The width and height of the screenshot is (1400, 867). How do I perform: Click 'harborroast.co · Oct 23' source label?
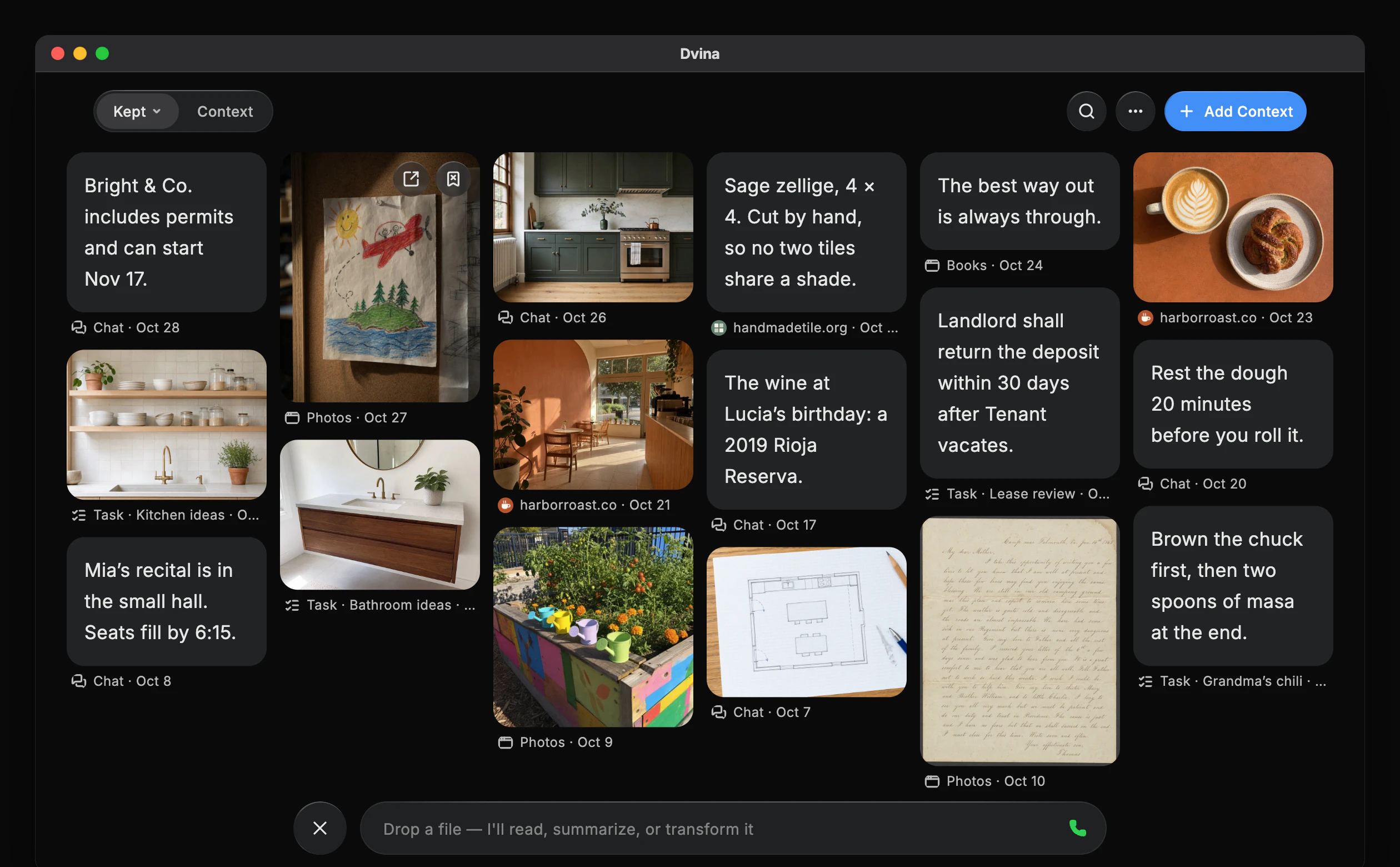(1225, 318)
